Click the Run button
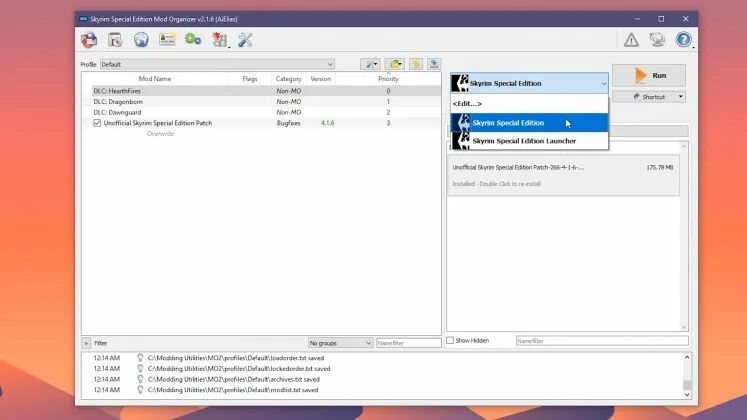The image size is (747, 420). click(x=649, y=75)
